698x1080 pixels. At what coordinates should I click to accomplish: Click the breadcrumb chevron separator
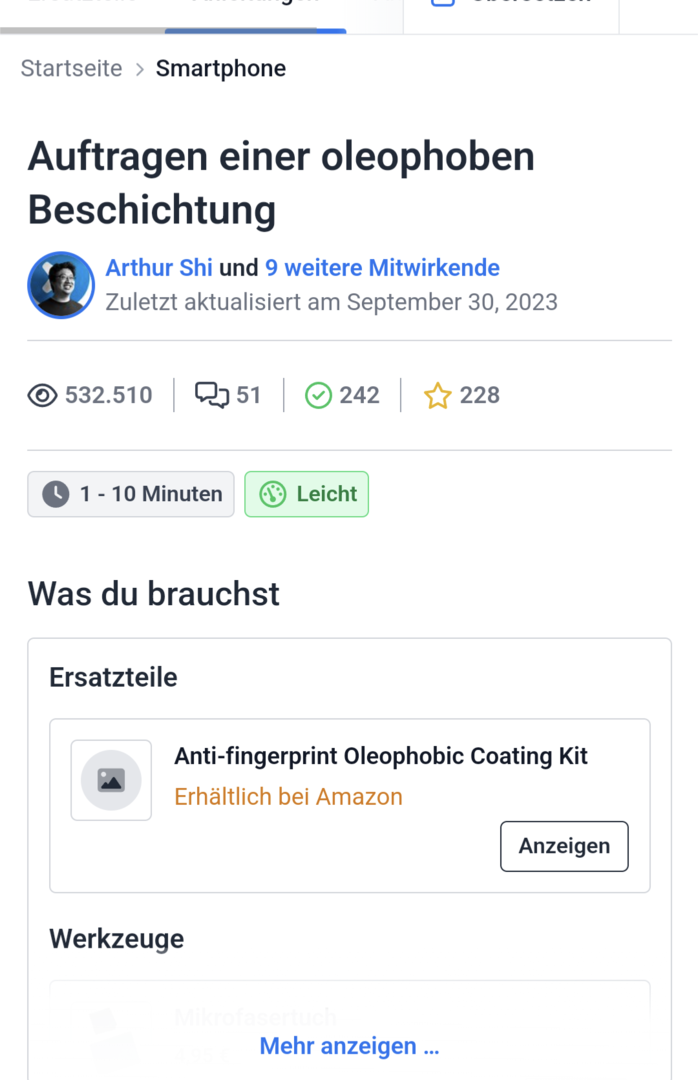[x=139, y=69]
